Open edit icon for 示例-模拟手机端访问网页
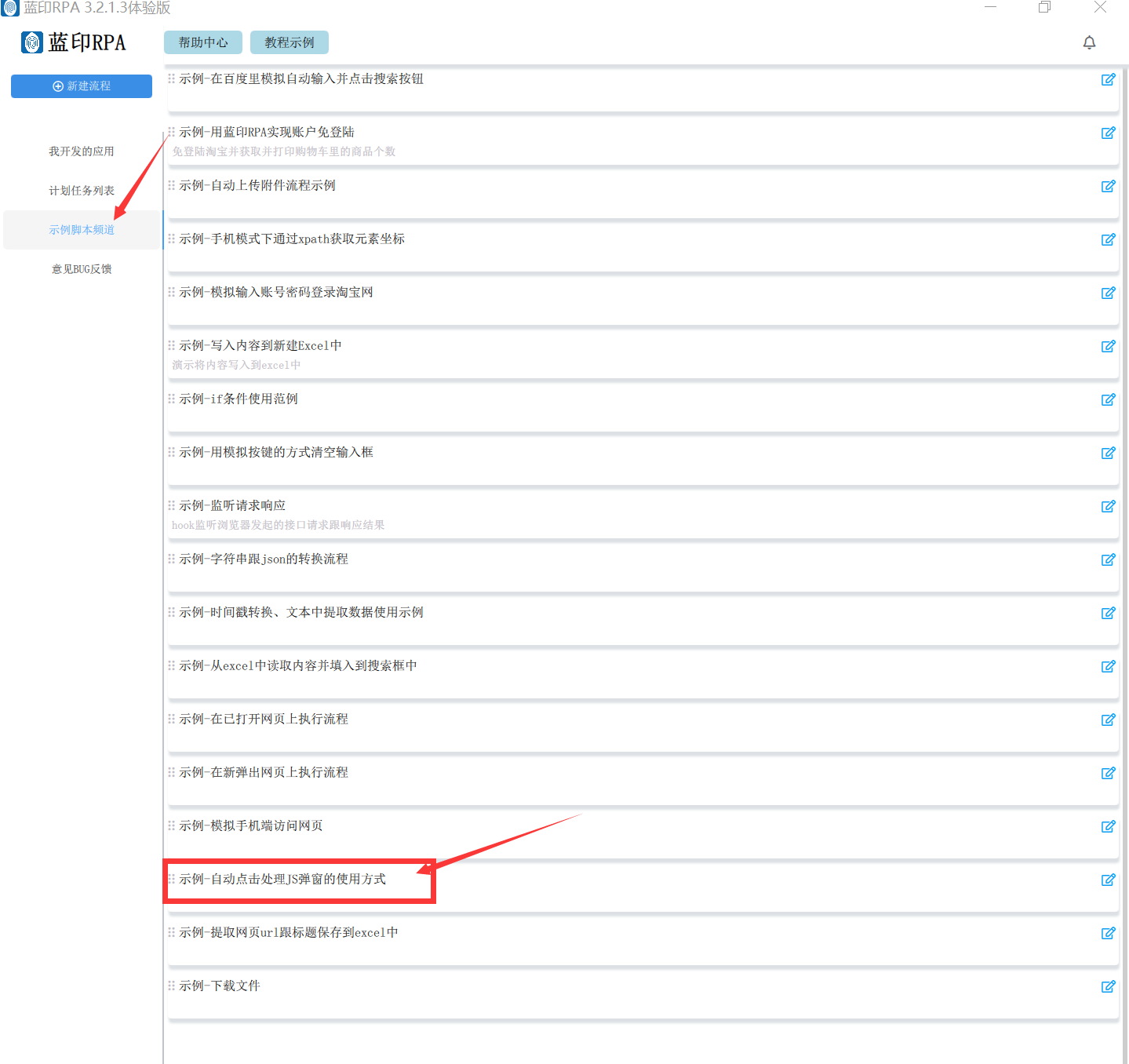This screenshot has height=1064, width=1129. click(x=1108, y=826)
